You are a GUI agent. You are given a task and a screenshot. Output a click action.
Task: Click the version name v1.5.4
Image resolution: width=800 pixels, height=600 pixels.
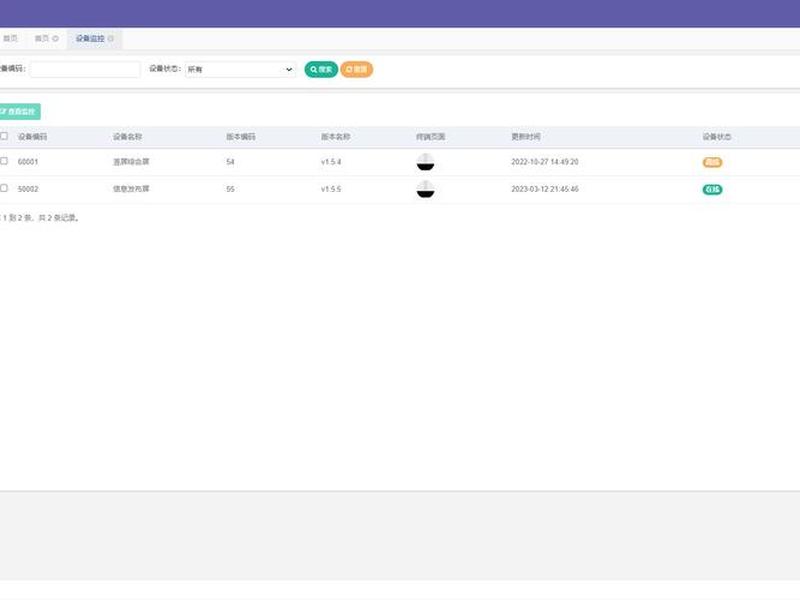pos(331,162)
